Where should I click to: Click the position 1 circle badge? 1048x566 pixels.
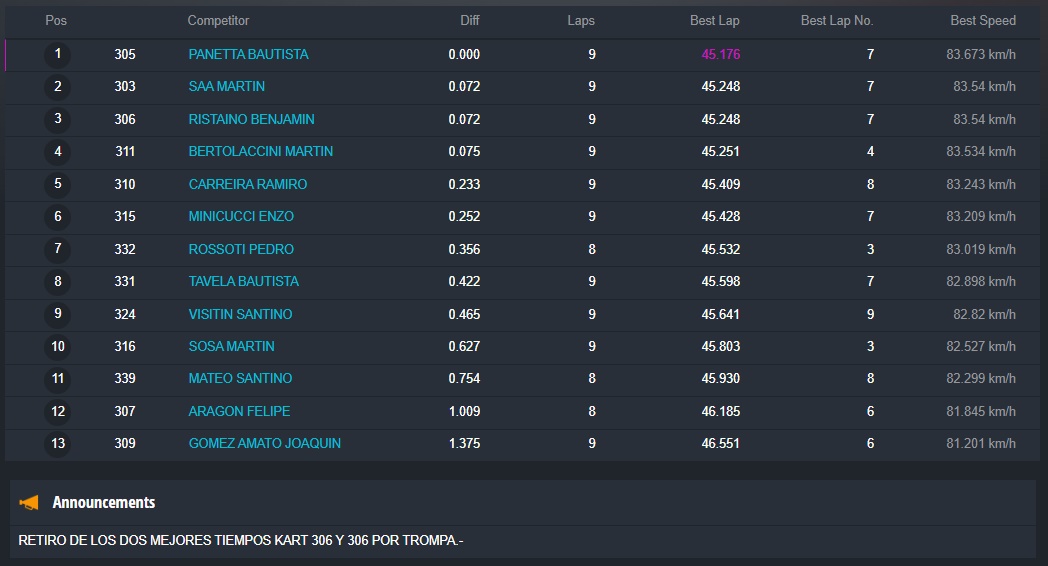(57, 55)
